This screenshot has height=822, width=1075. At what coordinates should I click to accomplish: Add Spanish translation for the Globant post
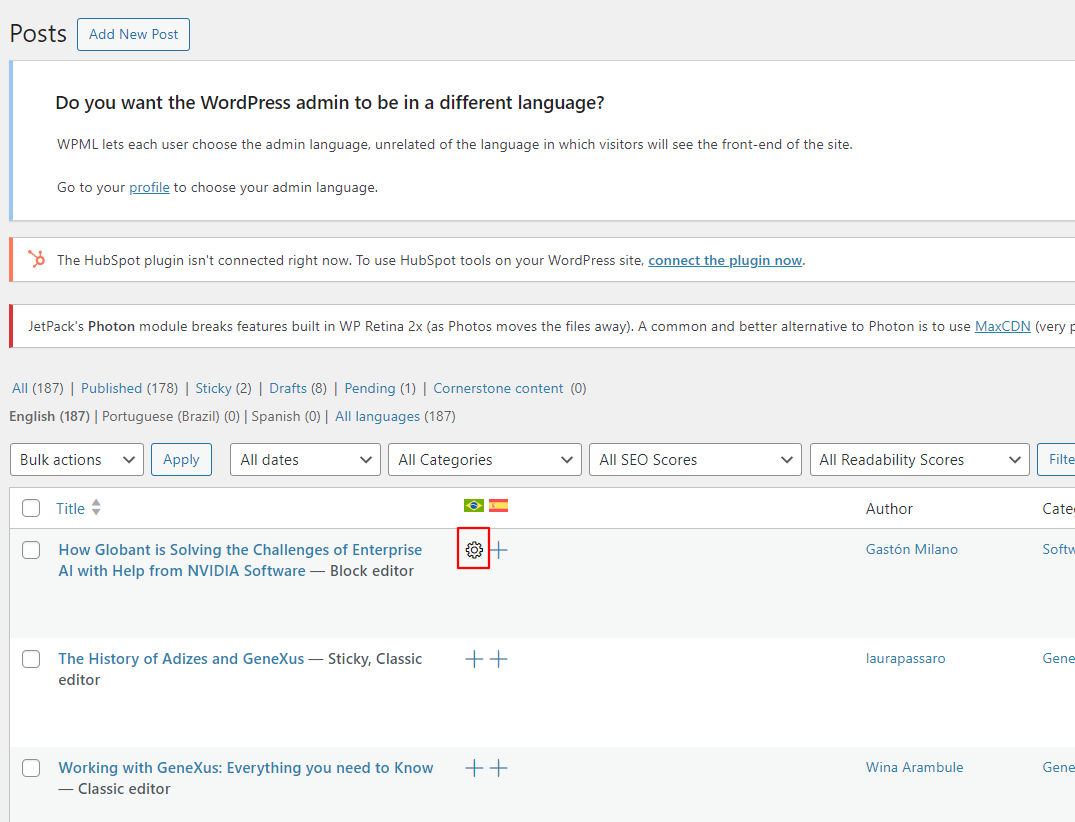pyautogui.click(x=499, y=549)
